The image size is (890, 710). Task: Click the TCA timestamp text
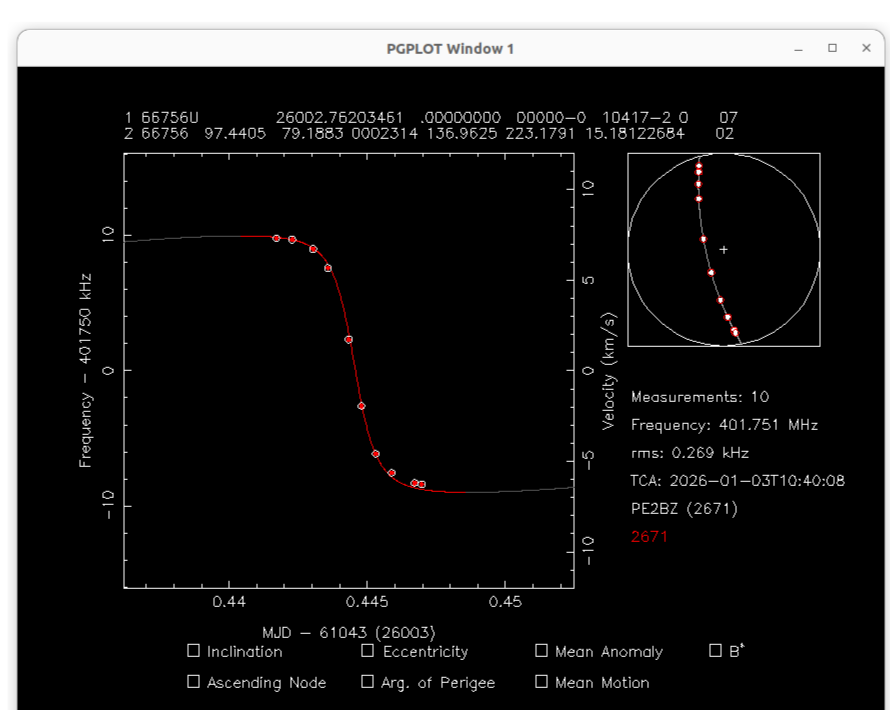[x=737, y=481]
